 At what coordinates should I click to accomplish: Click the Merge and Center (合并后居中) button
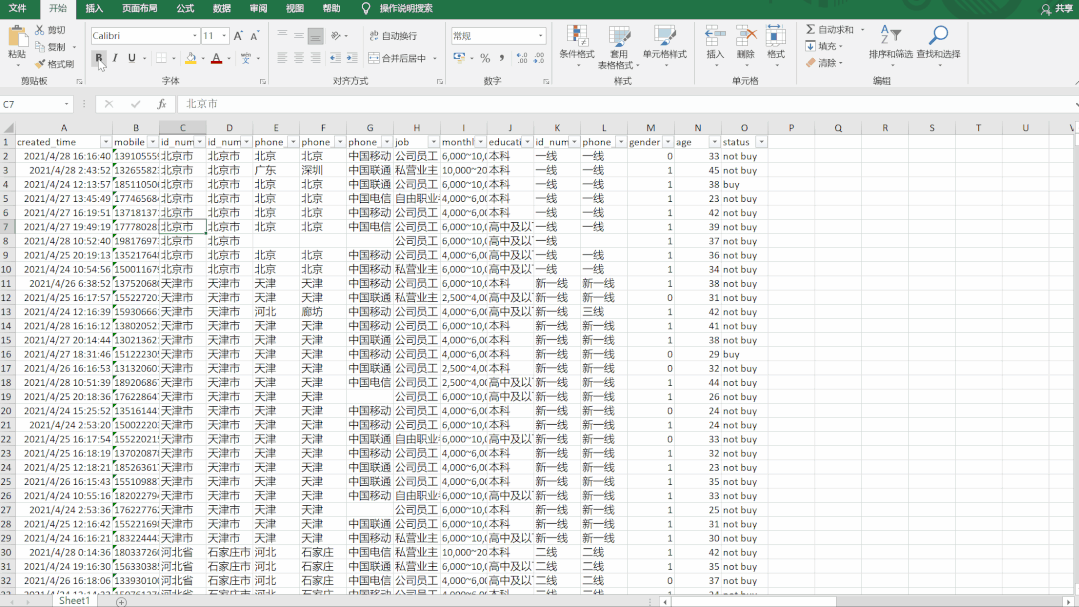(x=398, y=58)
